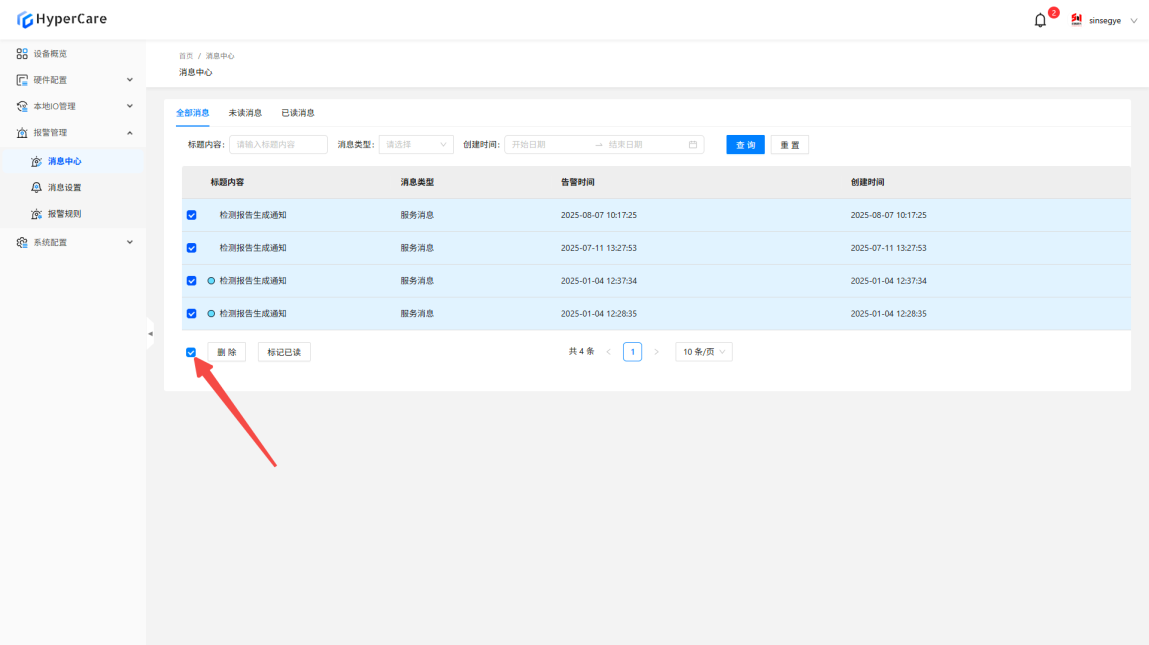Click the 消息设置 bell icon
The width and height of the screenshot is (1149, 645).
tap(37, 187)
